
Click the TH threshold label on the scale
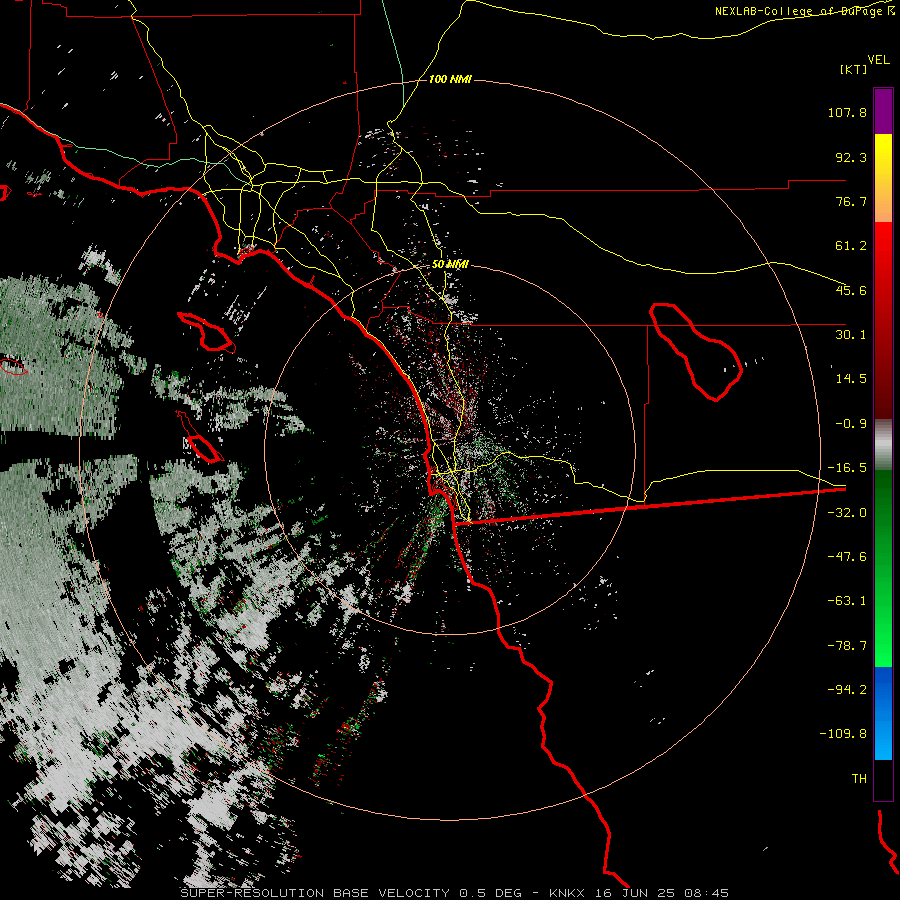pyautogui.click(x=859, y=779)
